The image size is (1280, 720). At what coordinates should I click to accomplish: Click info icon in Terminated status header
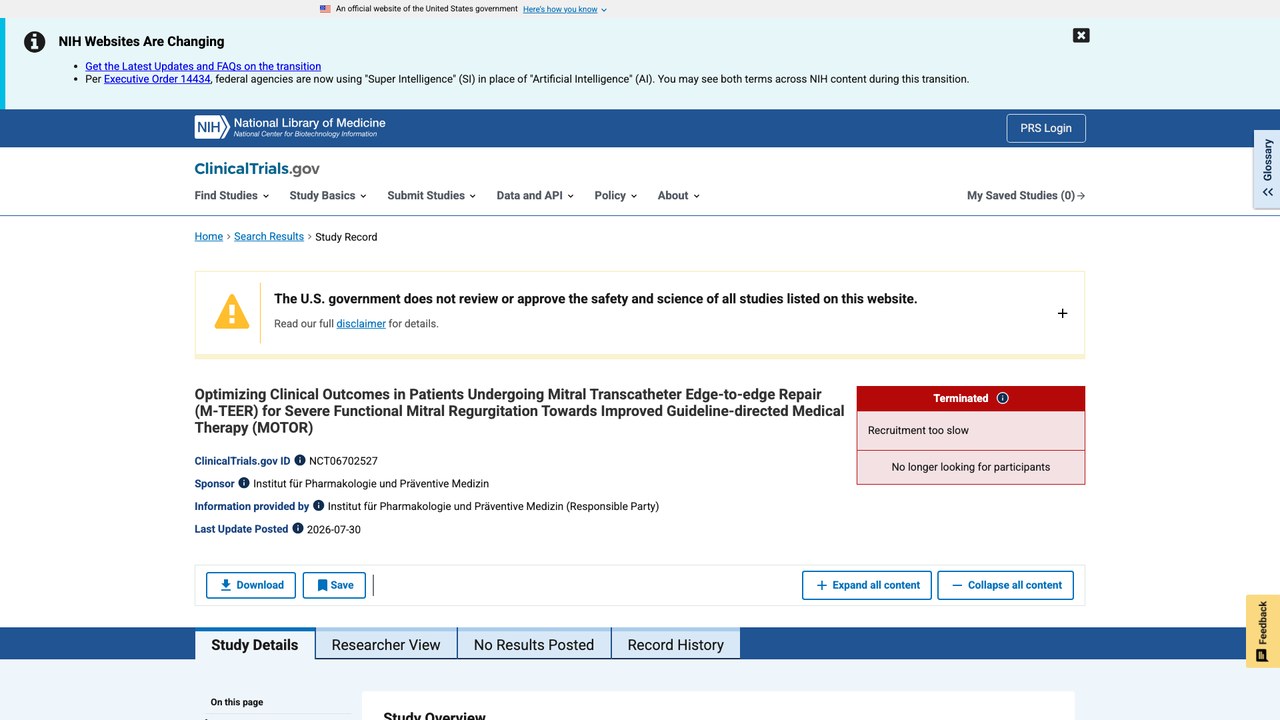(1003, 398)
